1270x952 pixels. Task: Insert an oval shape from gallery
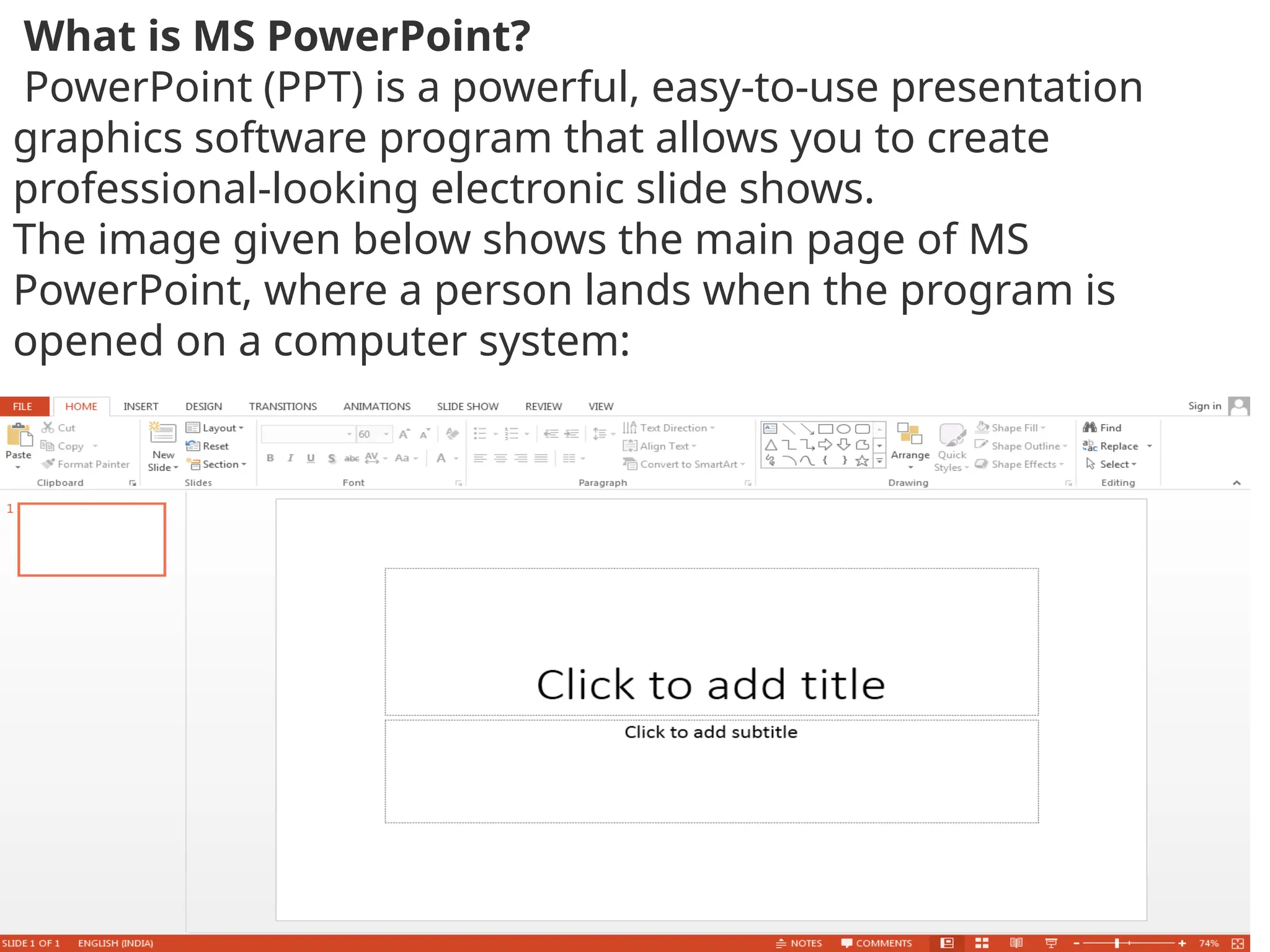click(x=843, y=429)
